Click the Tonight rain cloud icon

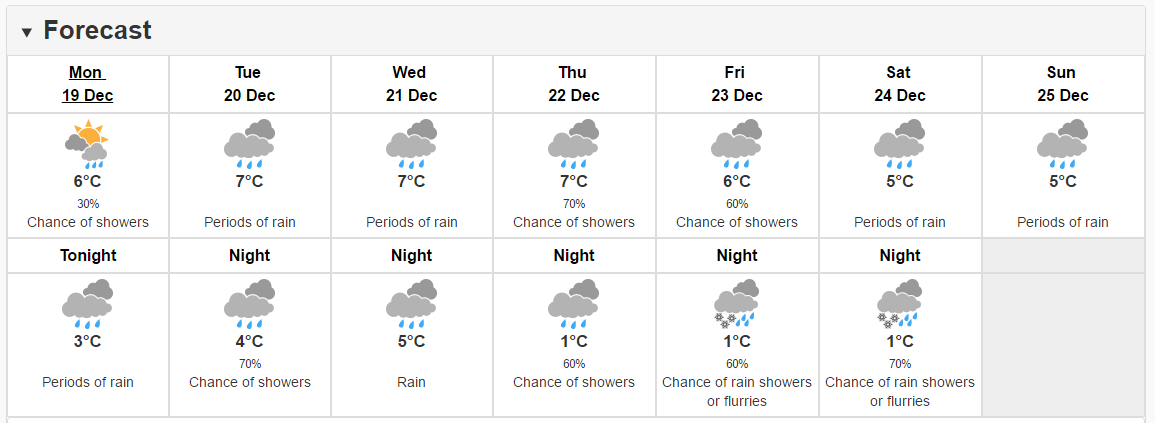[x=88, y=304]
